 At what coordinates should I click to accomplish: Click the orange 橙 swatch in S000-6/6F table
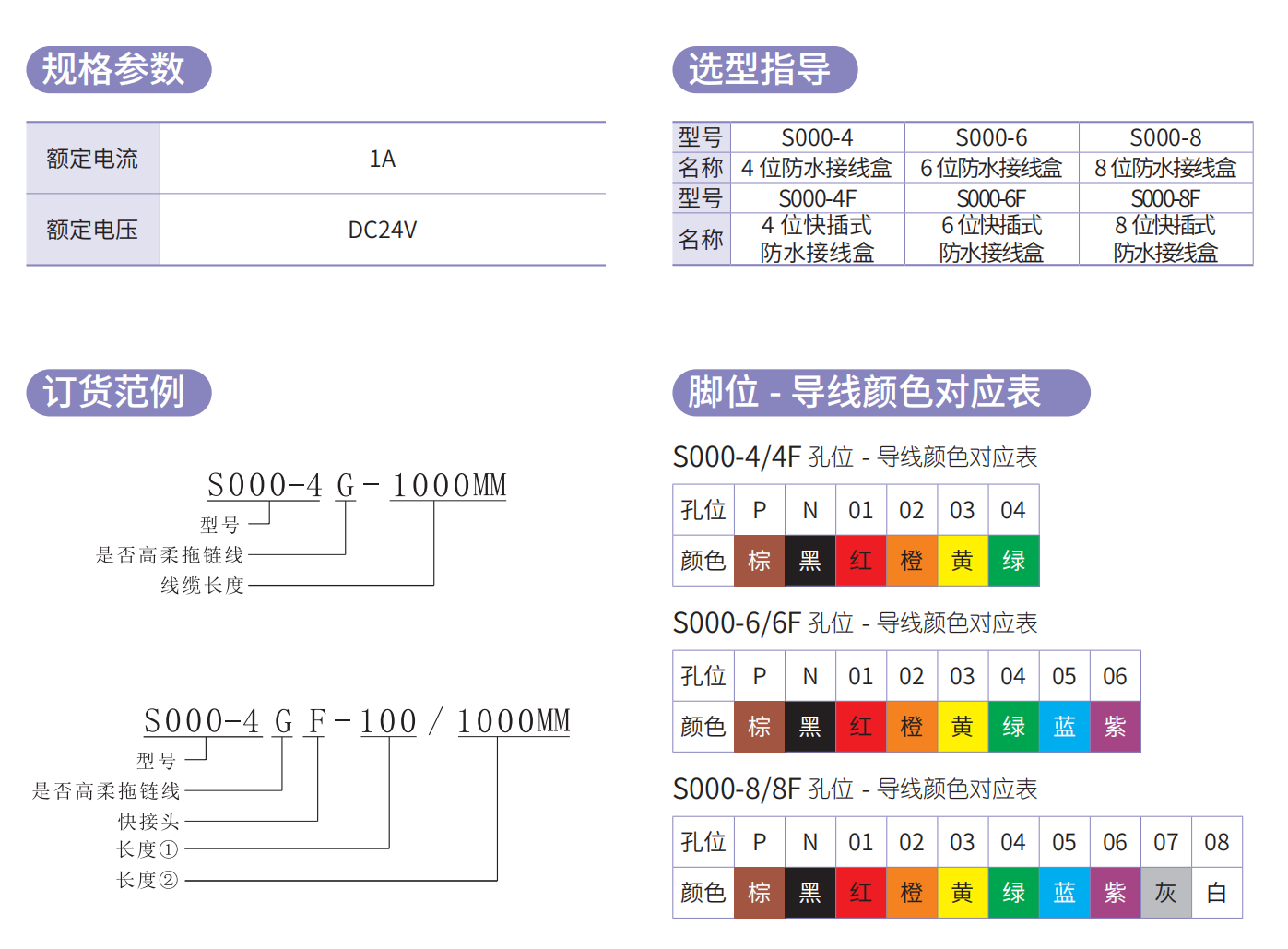point(912,726)
